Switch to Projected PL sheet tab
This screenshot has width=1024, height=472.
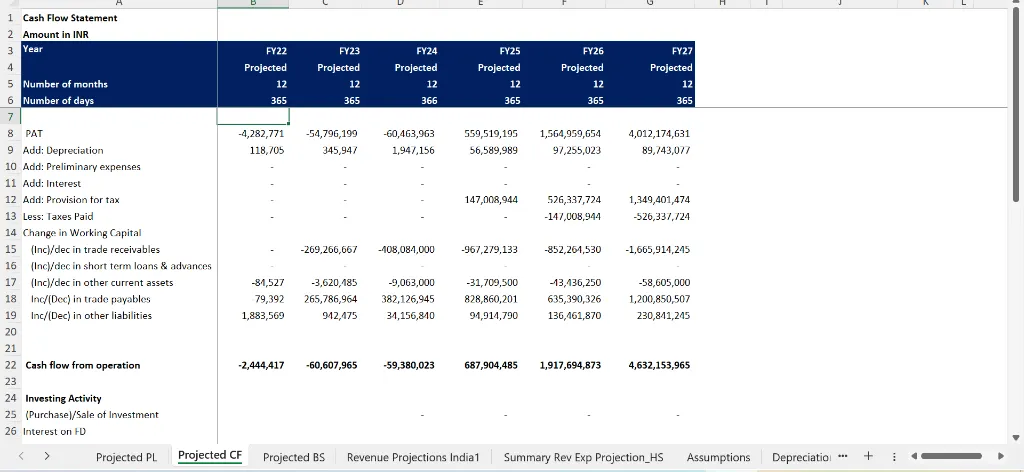(126, 457)
